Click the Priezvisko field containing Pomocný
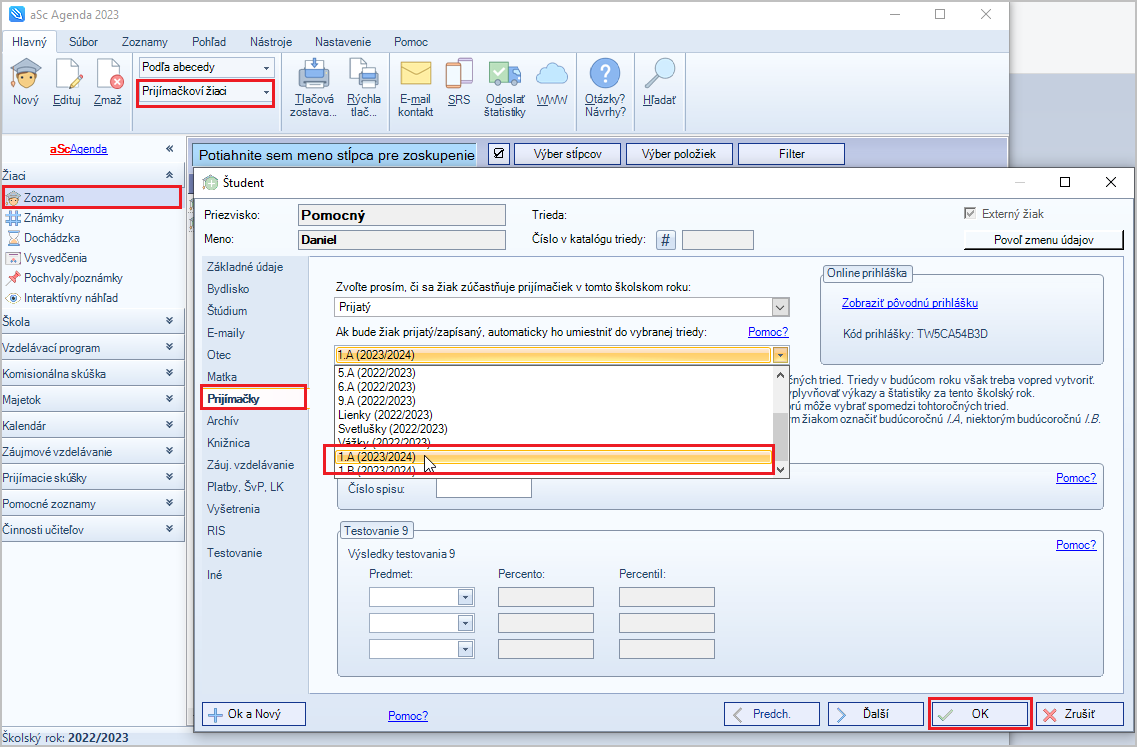Image resolution: width=1137 pixels, height=747 pixels. coord(402,215)
